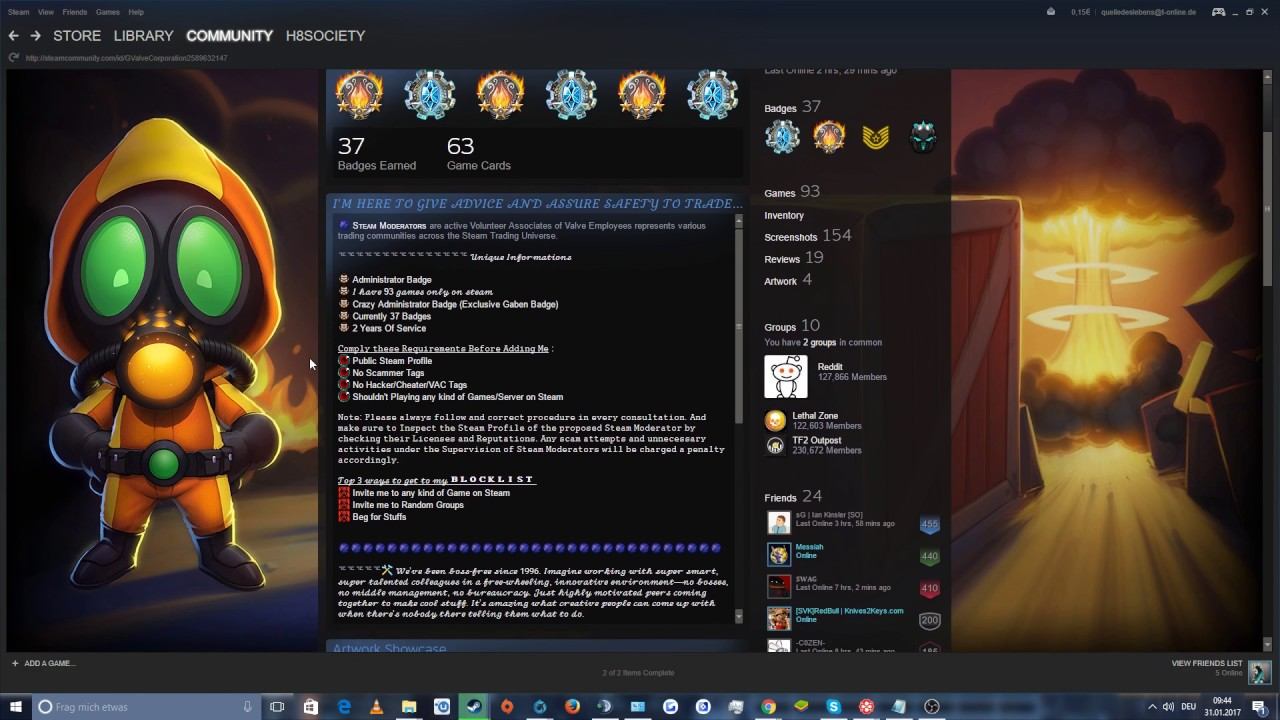Open Windows Action Center notifications icon
Screen dimensions: 1280x720
point(1260,707)
